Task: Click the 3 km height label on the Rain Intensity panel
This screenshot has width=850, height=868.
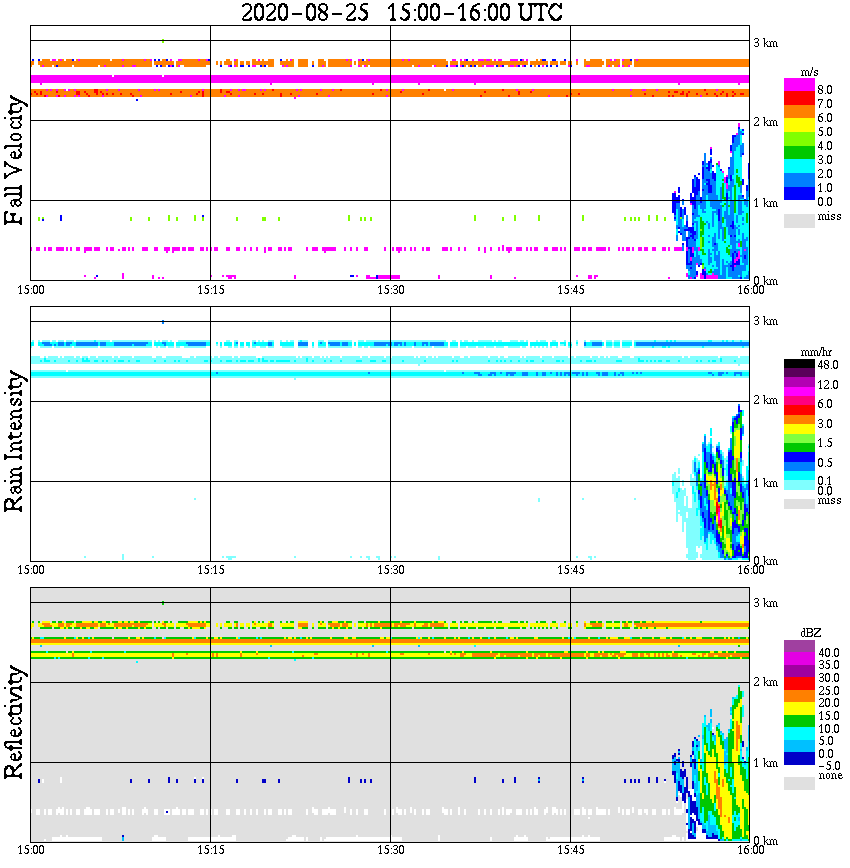Action: [x=766, y=321]
